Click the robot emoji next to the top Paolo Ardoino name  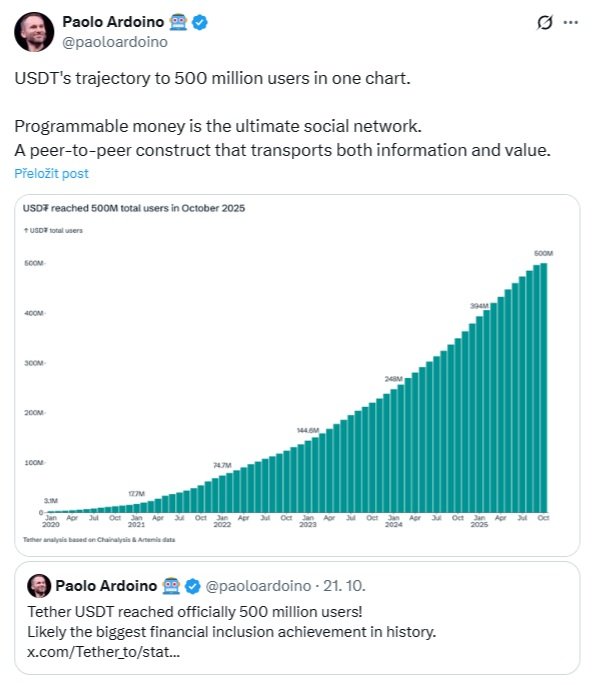tap(178, 22)
